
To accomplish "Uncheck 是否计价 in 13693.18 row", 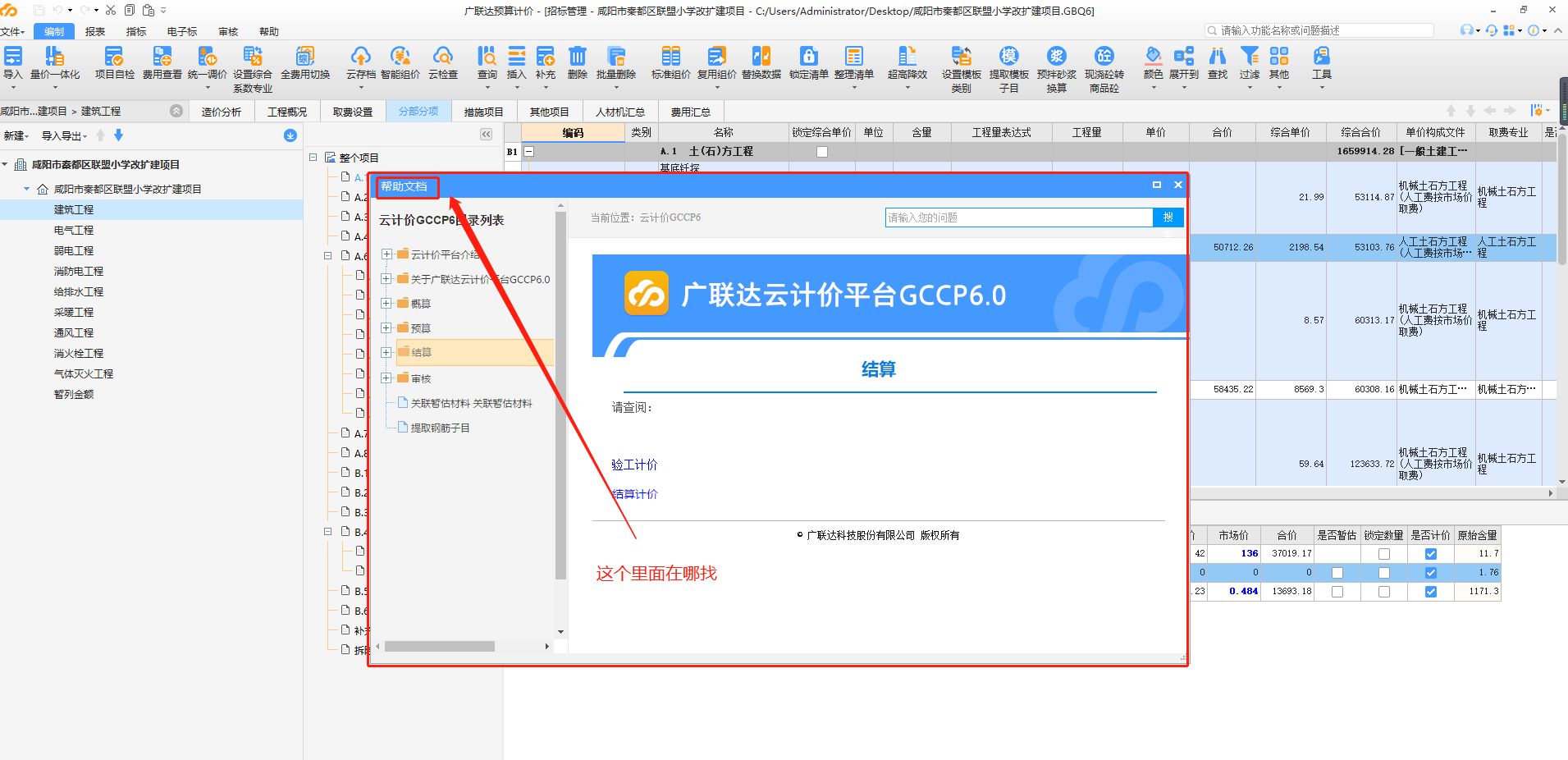I will [1431, 592].
